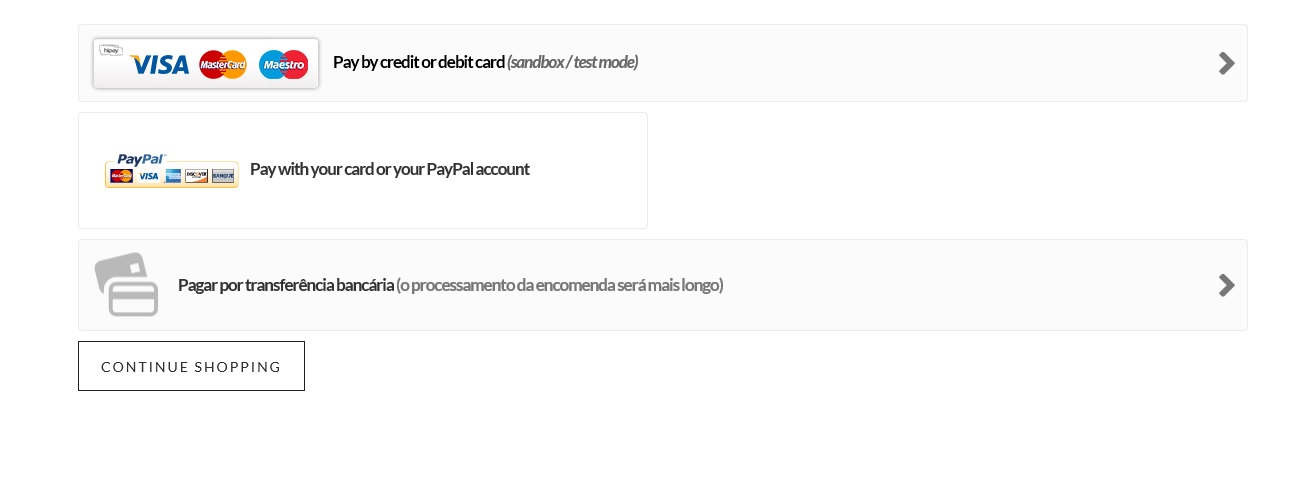1297x488 pixels.
Task: Open bank transfer option via right chevron
Action: click(1227, 285)
